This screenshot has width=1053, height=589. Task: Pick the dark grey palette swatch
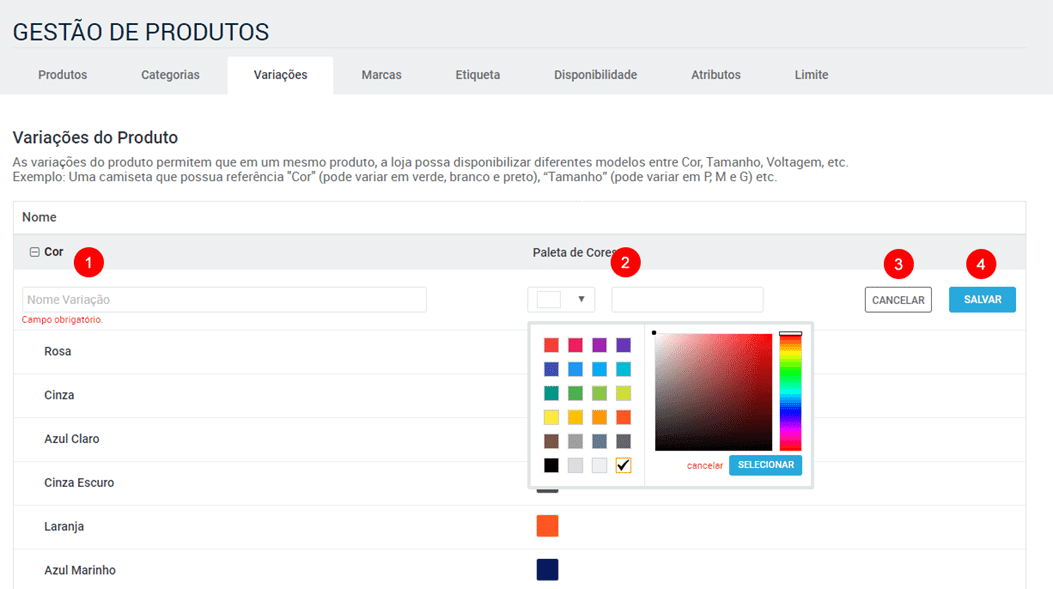coord(624,441)
